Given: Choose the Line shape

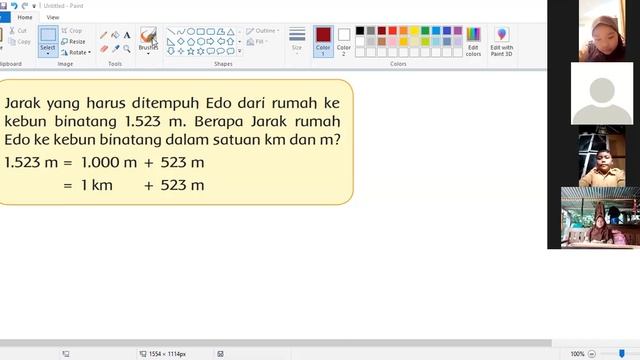Looking at the screenshot, I should pos(171,31).
